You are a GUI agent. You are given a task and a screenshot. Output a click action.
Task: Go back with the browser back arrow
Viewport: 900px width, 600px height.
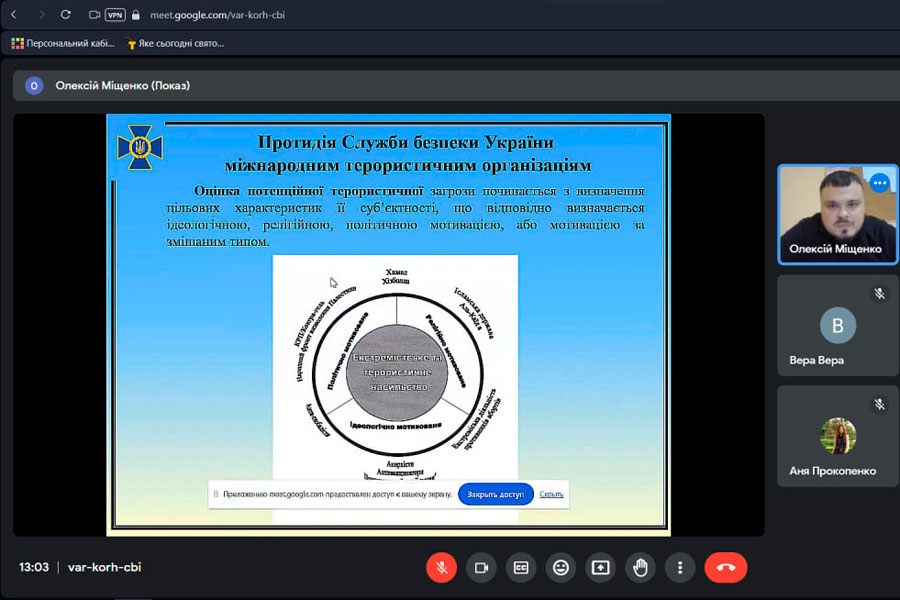pyautogui.click(x=14, y=14)
